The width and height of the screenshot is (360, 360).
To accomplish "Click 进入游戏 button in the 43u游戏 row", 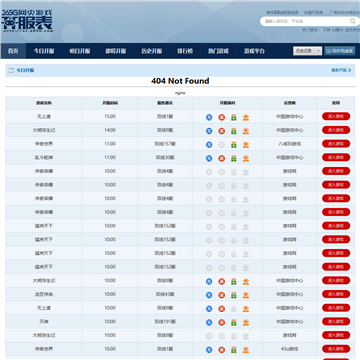I will tap(336, 349).
